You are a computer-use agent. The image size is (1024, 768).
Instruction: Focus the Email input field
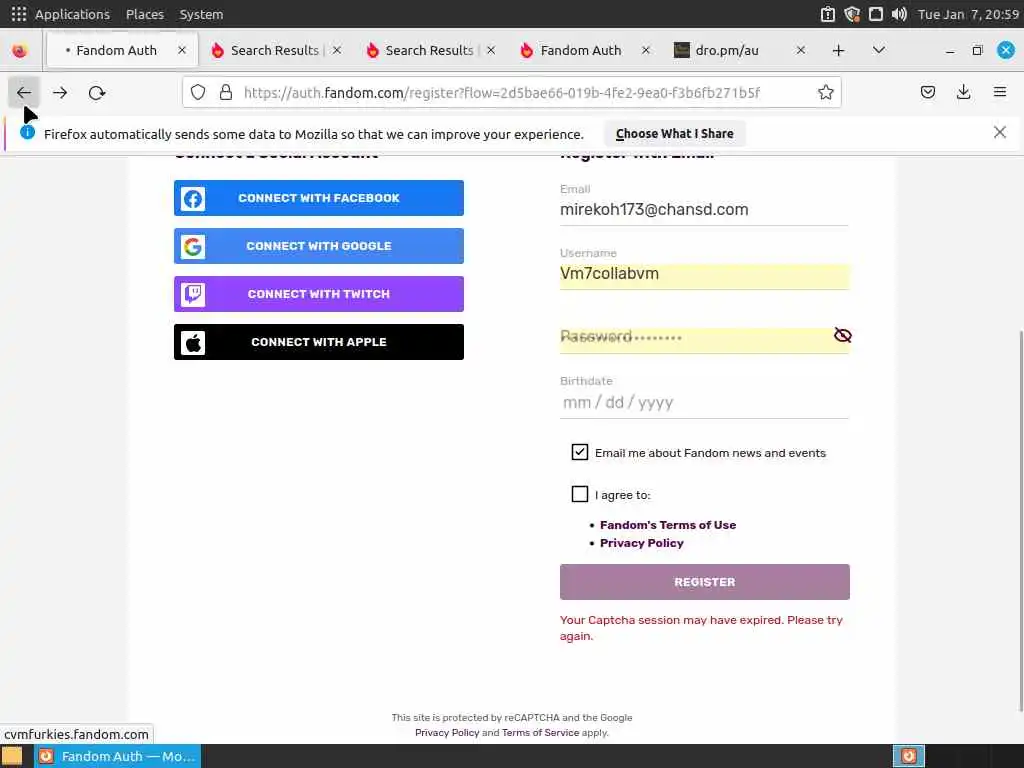[704, 210]
